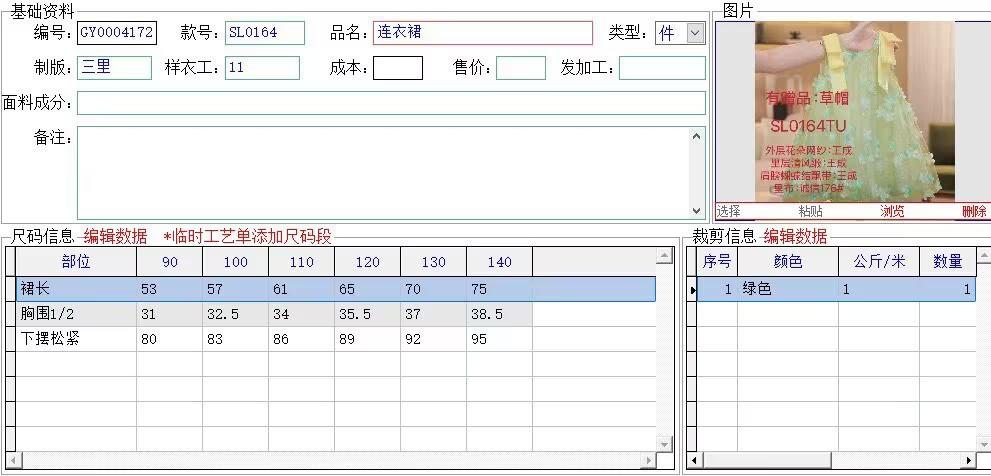The image size is (991, 476).
Task: Click inside the 备注 text area
Action: pos(382,173)
